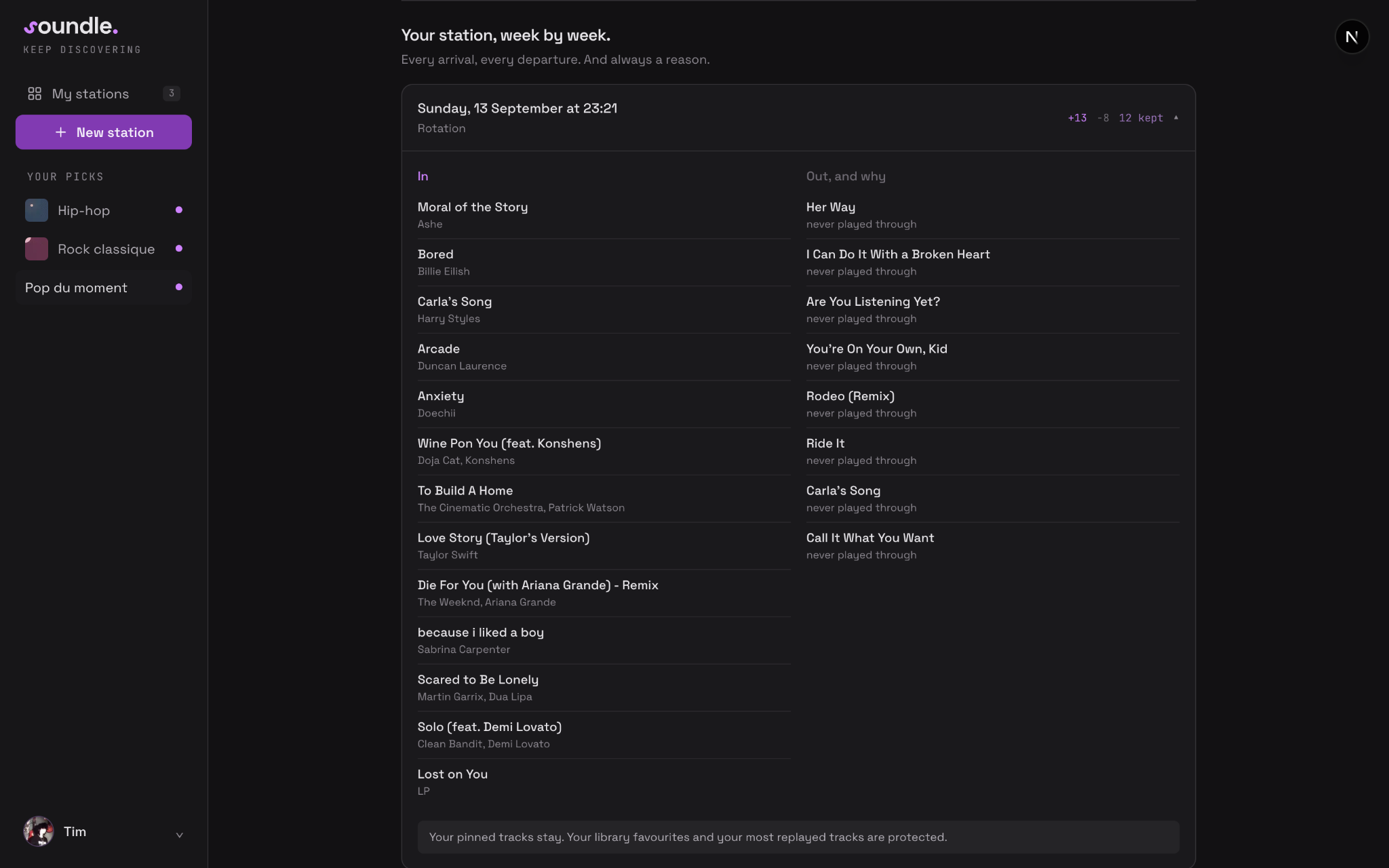The image size is (1389, 868).
Task: Click the track Lost on You
Action: (452, 774)
